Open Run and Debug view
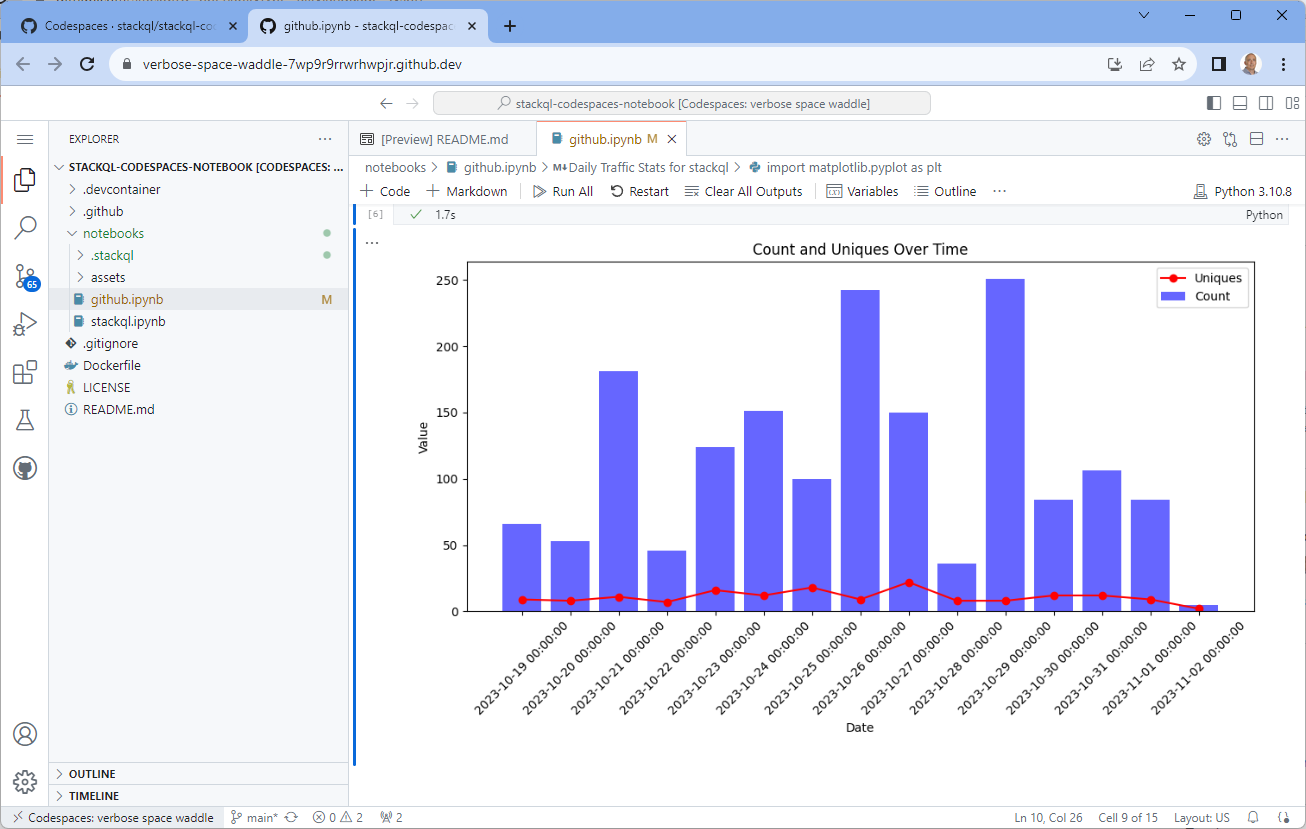Viewport: 1306px width, 829px height. click(25, 324)
